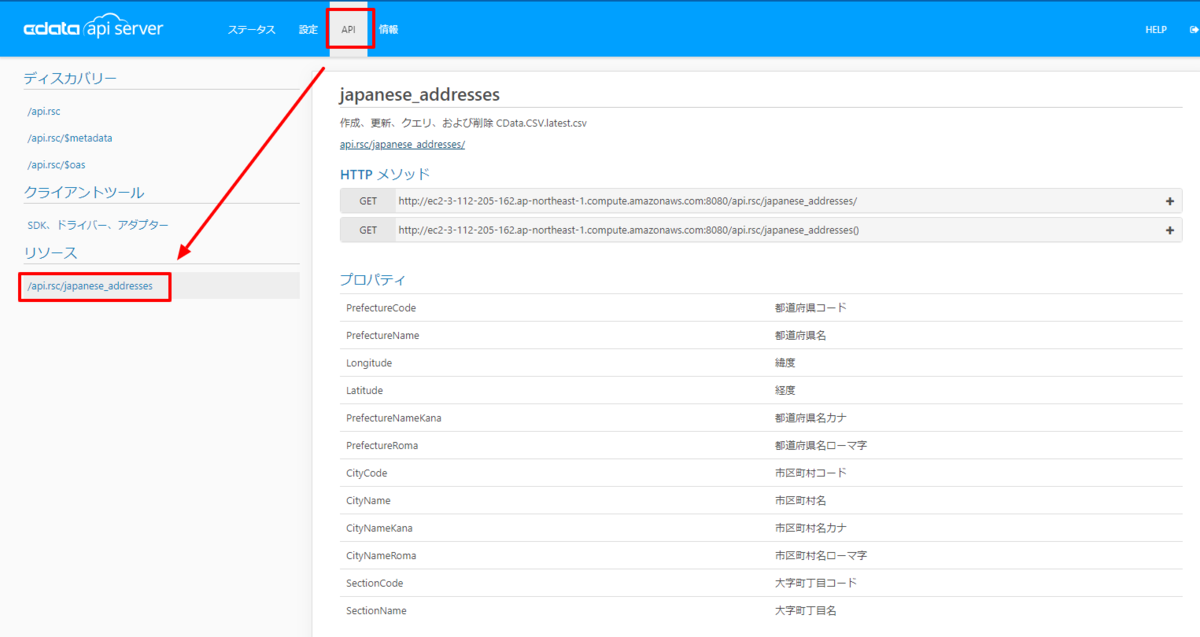Select the PrefectureCode property row

click(761, 308)
